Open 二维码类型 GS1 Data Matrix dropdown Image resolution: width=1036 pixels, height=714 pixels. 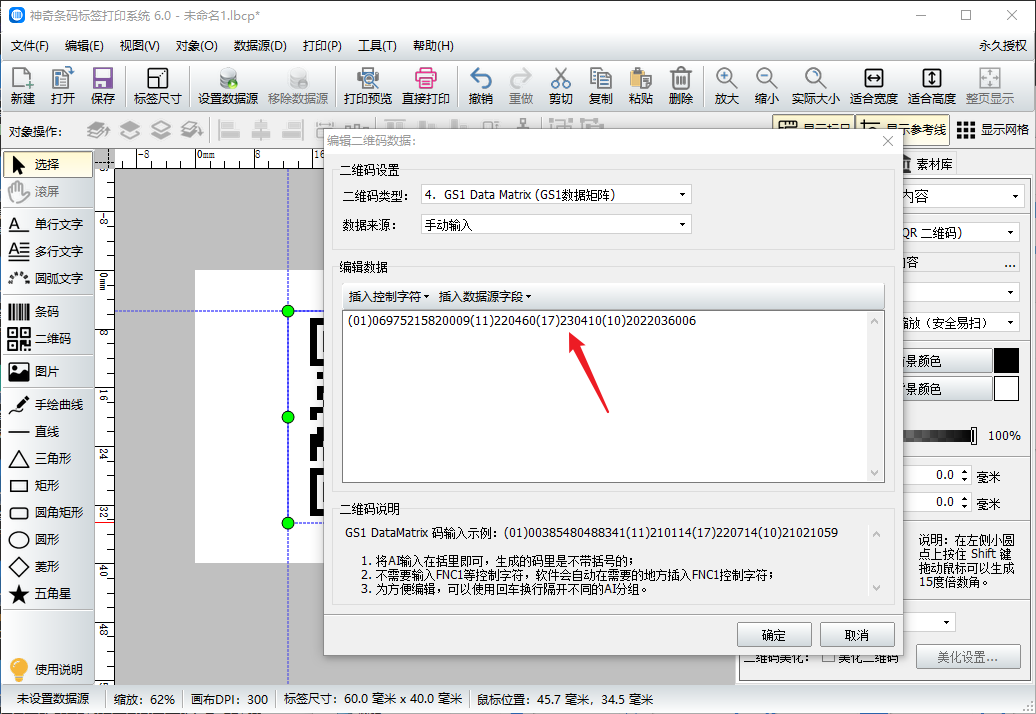pyautogui.click(x=556, y=195)
